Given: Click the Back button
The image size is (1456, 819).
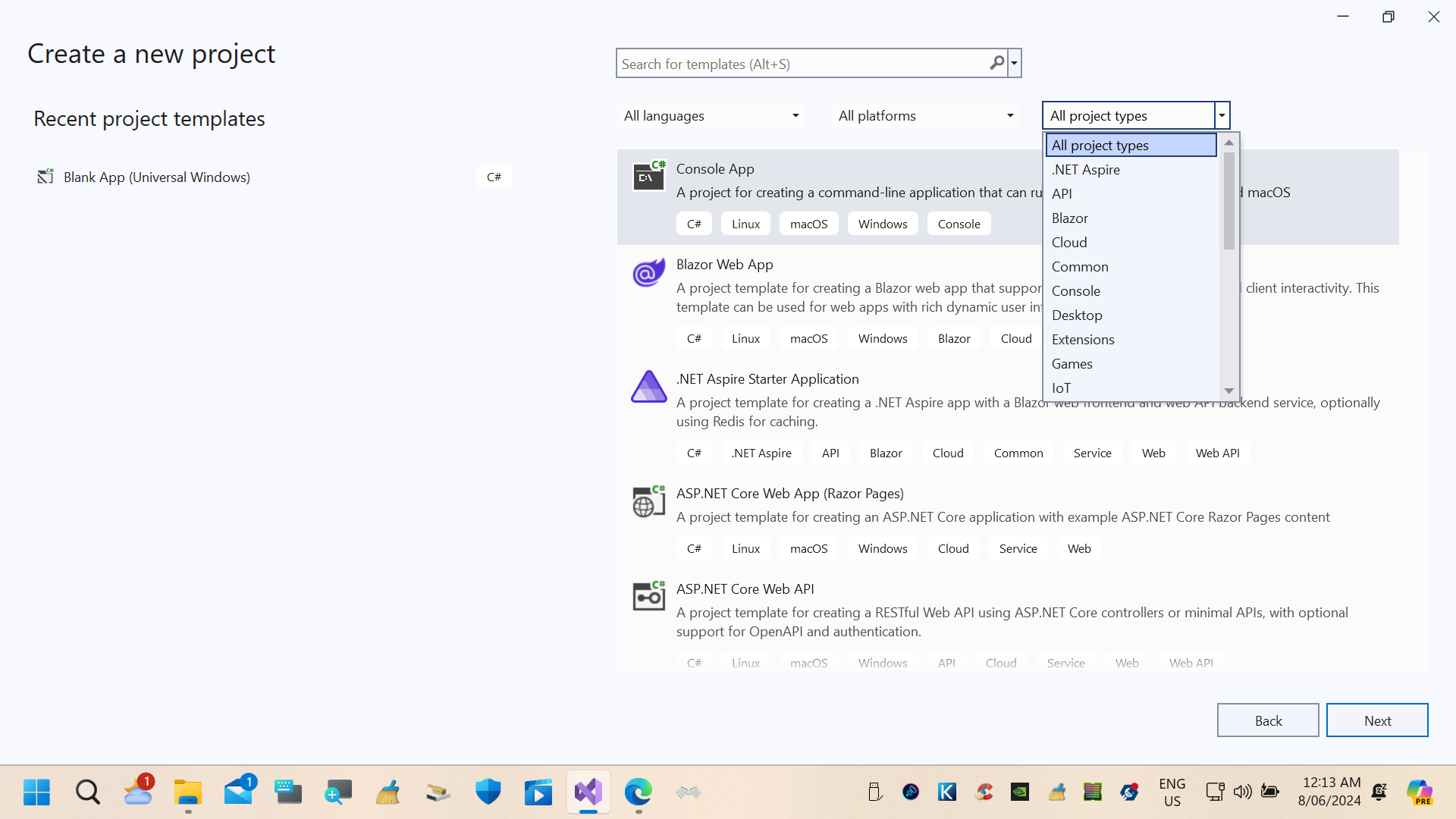Looking at the screenshot, I should [x=1267, y=720].
